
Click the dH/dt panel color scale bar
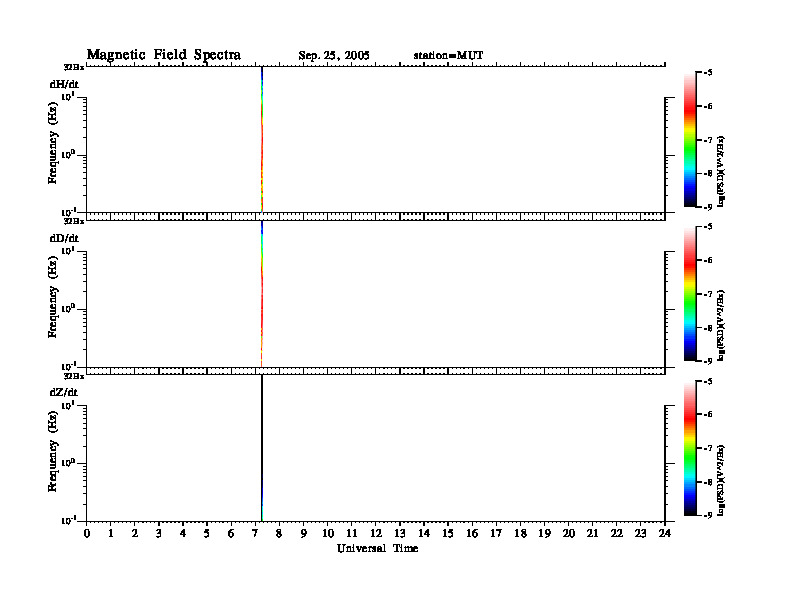point(690,139)
